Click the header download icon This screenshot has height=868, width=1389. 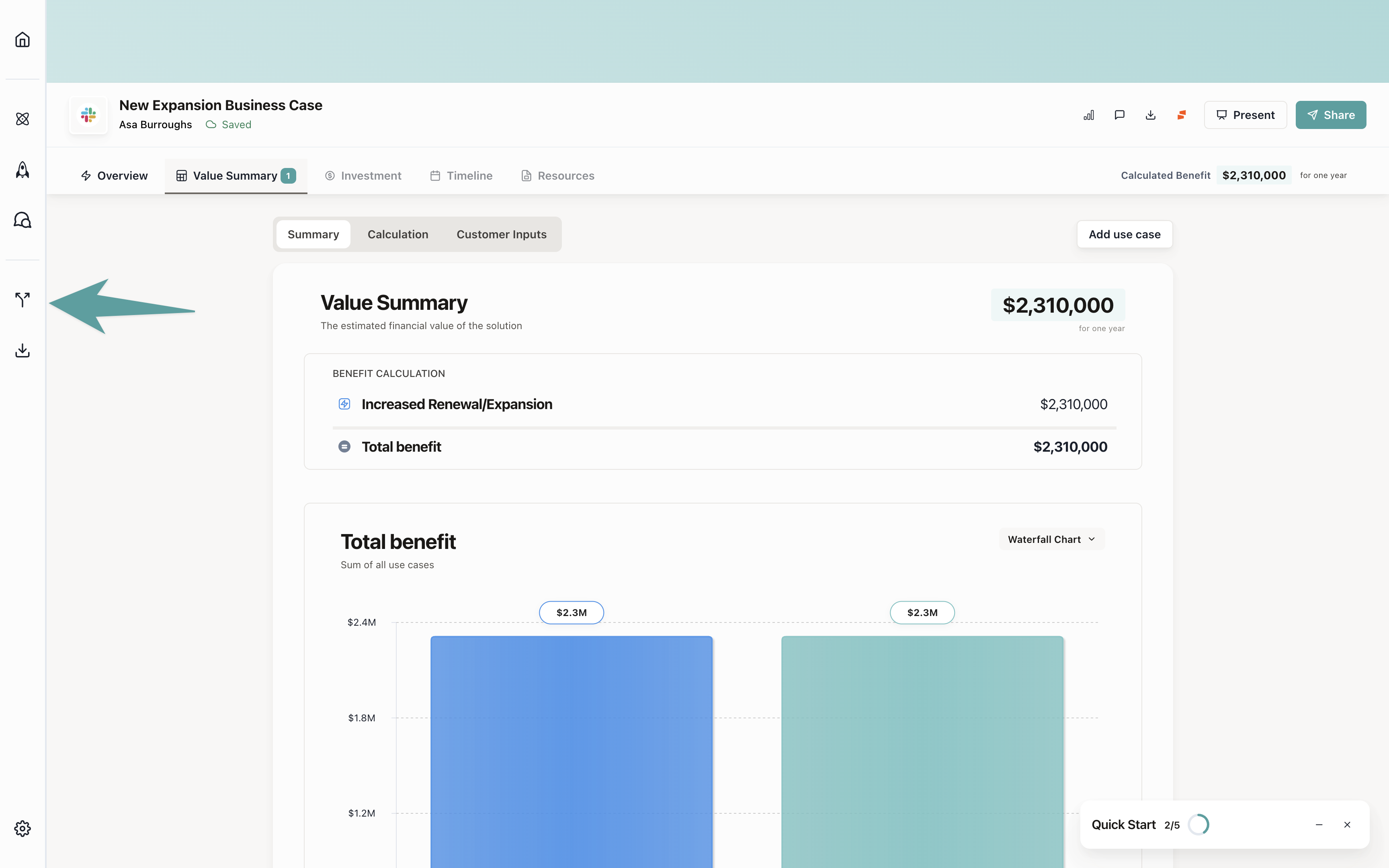pyautogui.click(x=1150, y=115)
